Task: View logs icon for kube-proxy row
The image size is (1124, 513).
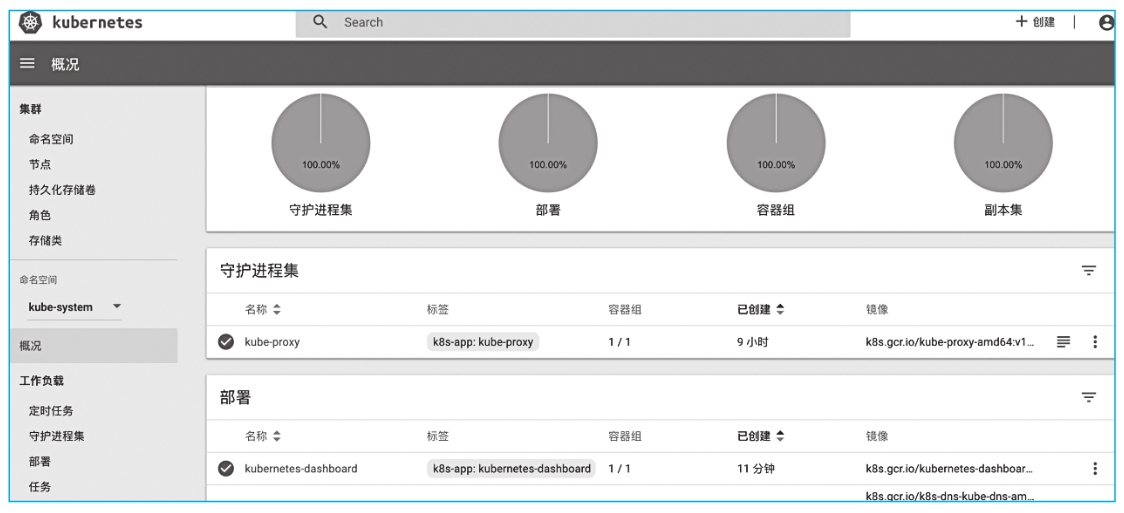Action: (1064, 341)
